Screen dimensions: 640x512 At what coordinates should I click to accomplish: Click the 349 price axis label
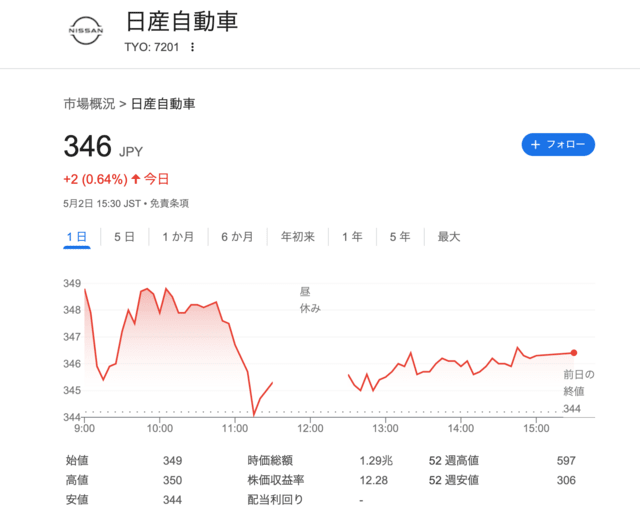coord(72,283)
